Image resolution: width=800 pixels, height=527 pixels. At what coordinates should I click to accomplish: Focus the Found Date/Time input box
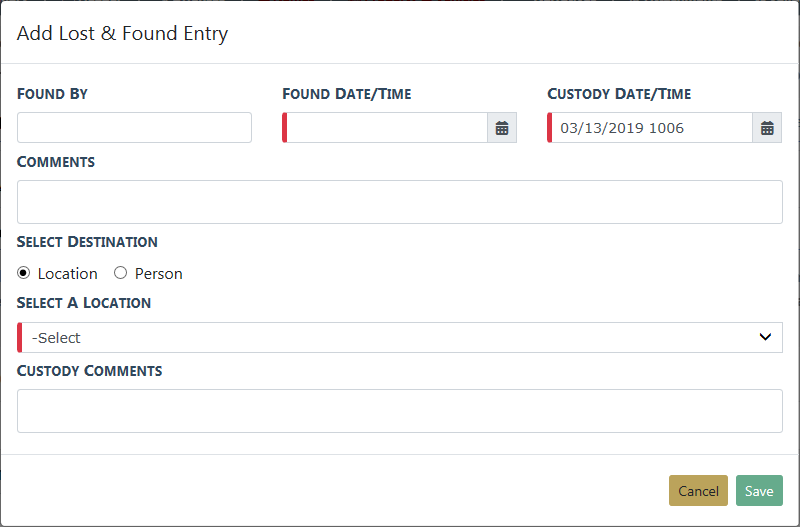pyautogui.click(x=387, y=128)
